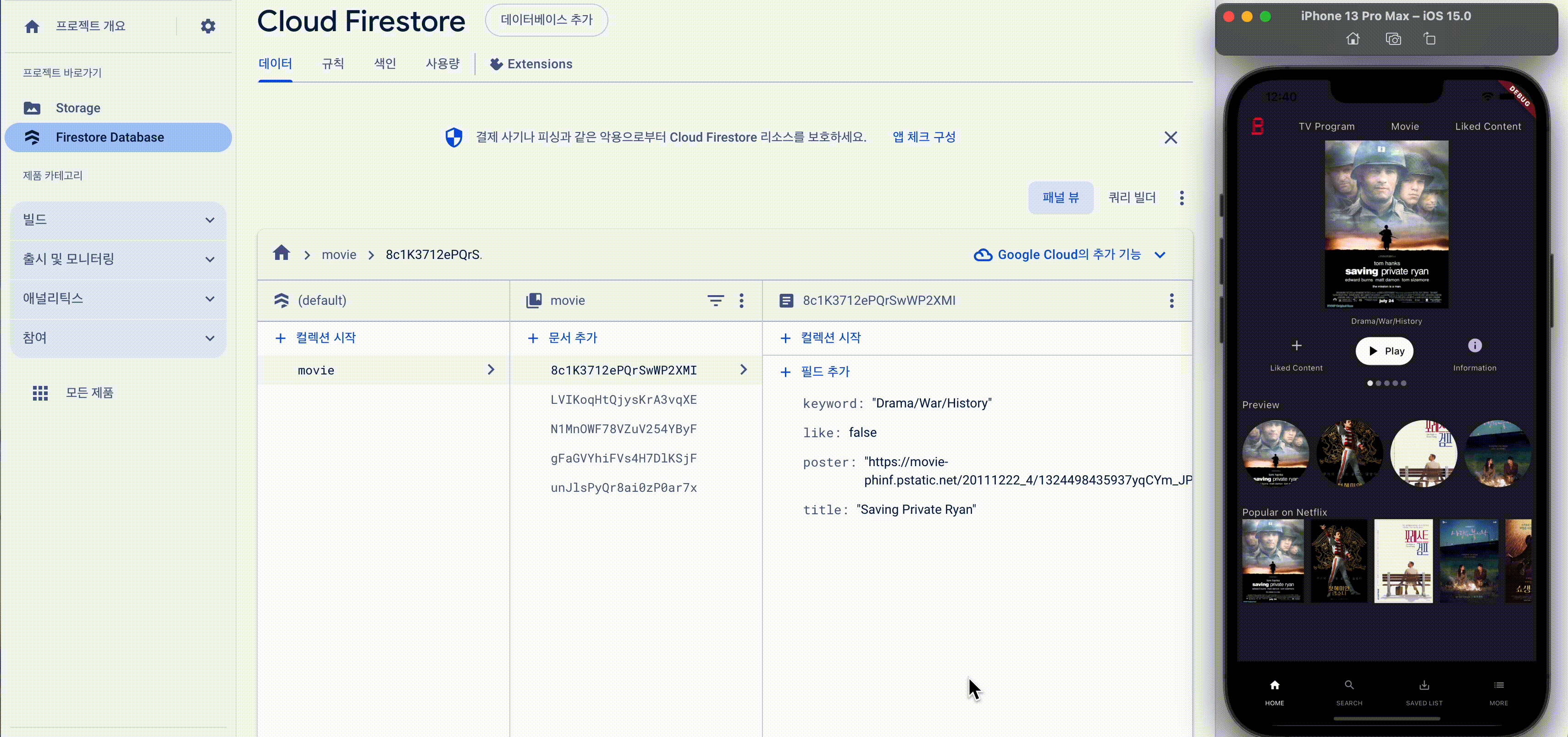Tap plus Liked Content toggle in app
This screenshot has height=737, width=1568.
tap(1296, 346)
